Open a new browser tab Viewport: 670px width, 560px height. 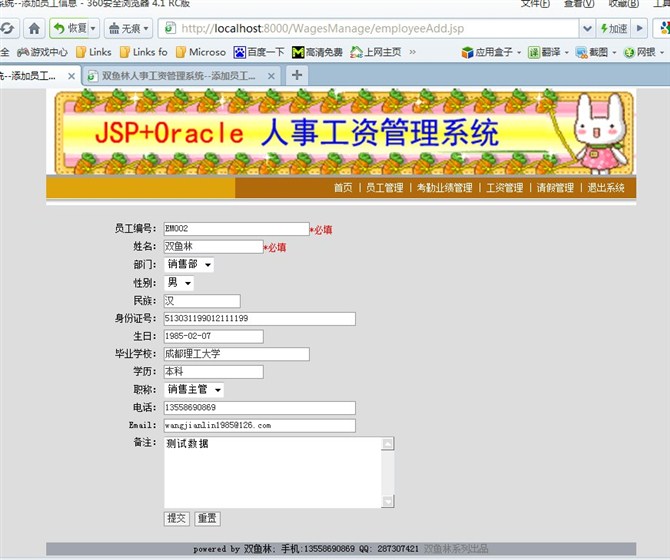(297, 75)
